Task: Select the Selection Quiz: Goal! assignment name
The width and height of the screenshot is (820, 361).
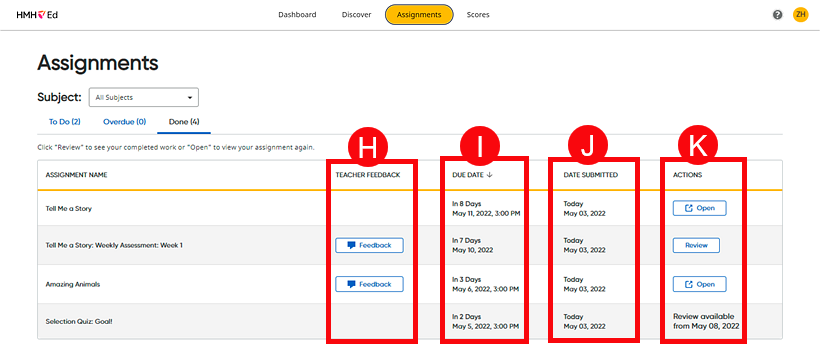Action: (79, 321)
